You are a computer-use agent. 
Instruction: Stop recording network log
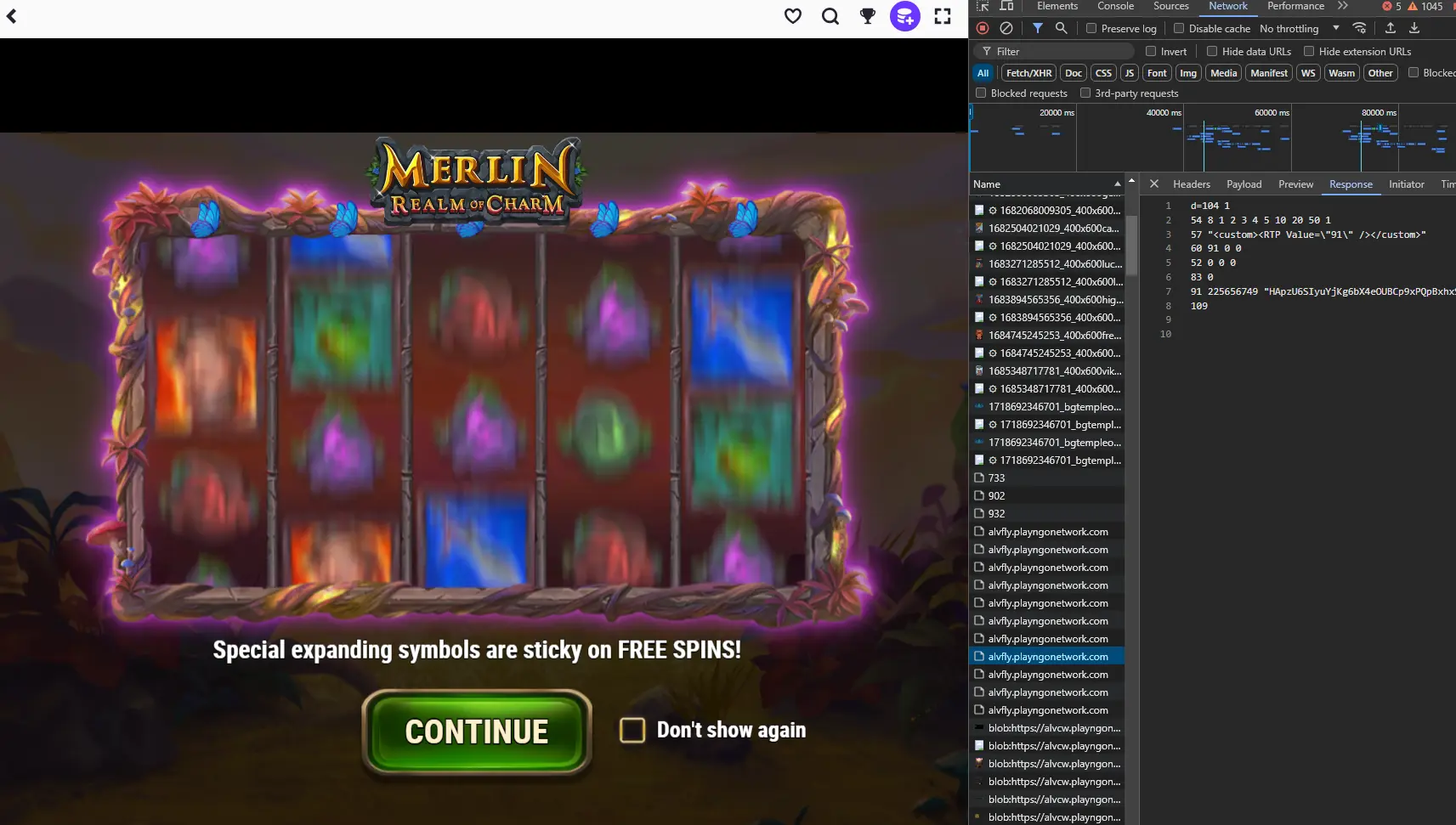pos(983,28)
